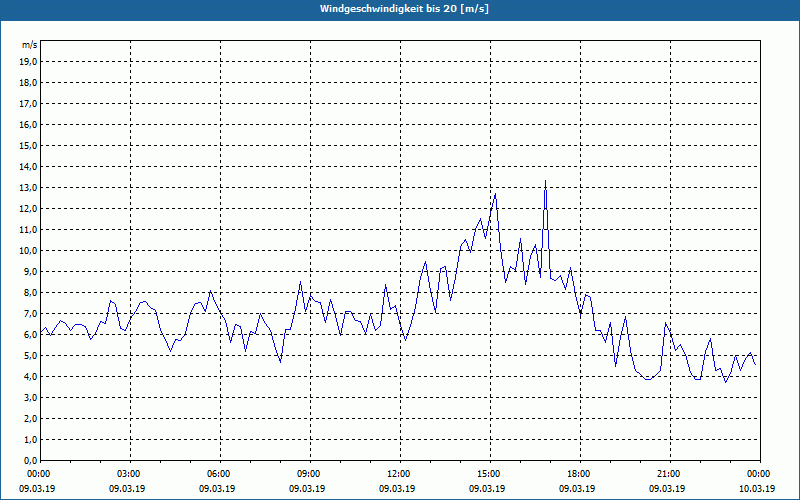800x500 pixels.
Task: Click the 09.03.19 date under 12:00
Action: (397, 489)
